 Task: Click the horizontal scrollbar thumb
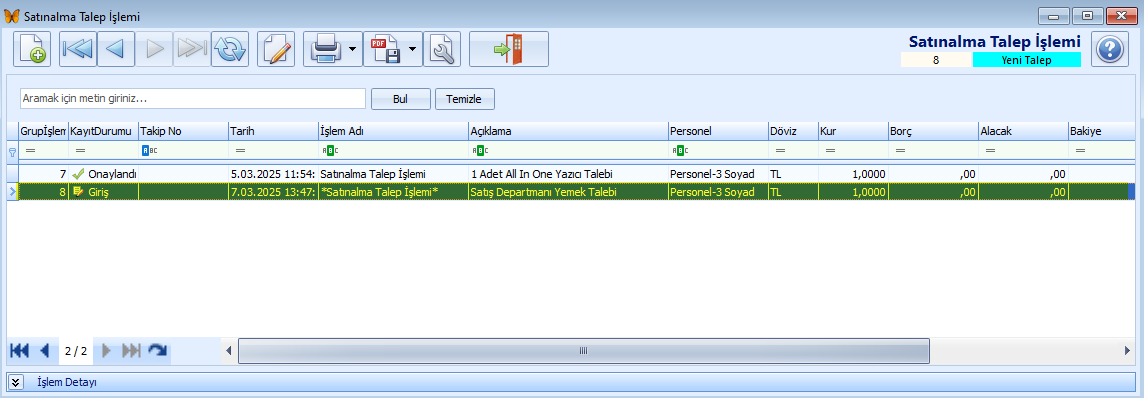point(584,351)
